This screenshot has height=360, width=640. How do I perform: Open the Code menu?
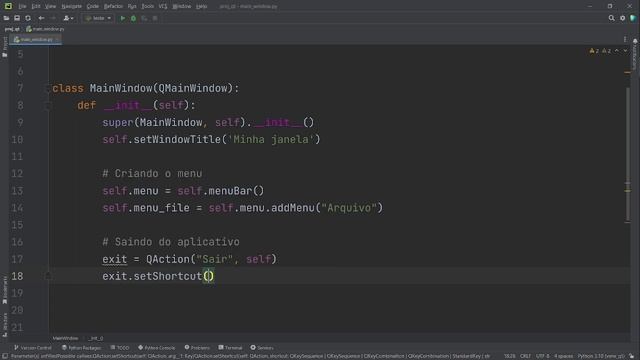(x=93, y=7)
